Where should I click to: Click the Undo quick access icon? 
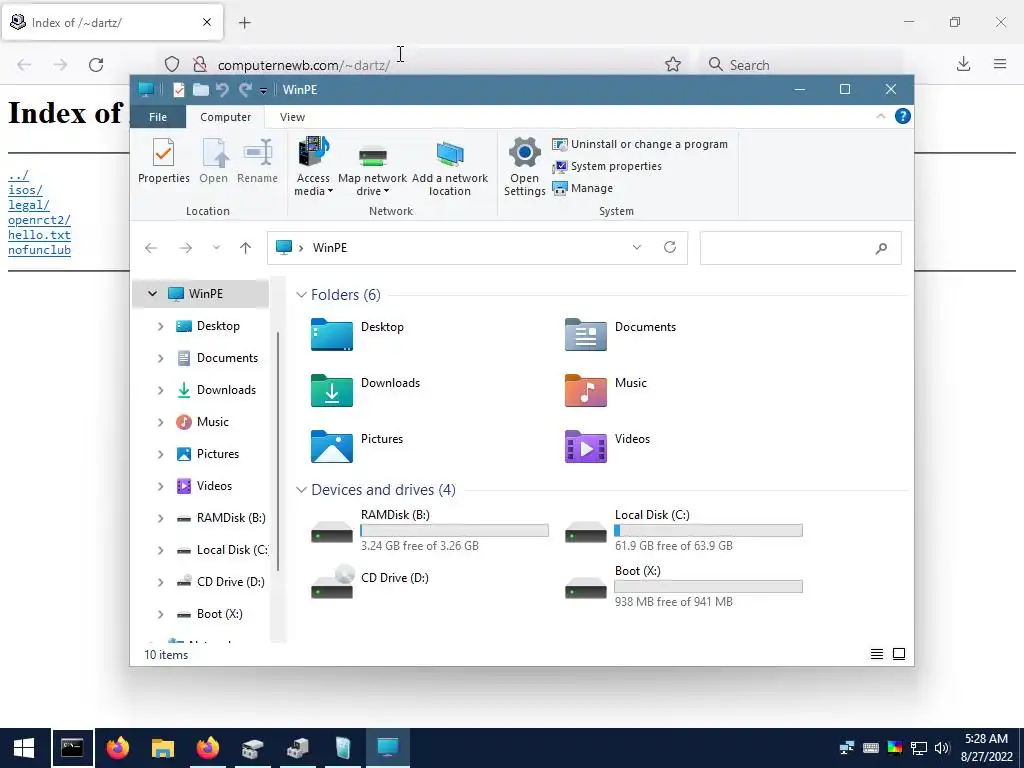(223, 90)
